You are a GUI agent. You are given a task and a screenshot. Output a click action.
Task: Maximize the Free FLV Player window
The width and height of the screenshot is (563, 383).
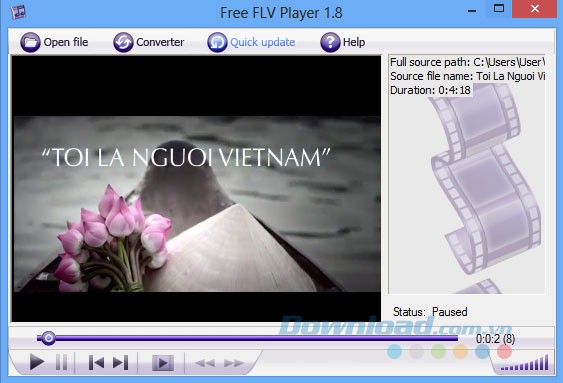point(499,9)
